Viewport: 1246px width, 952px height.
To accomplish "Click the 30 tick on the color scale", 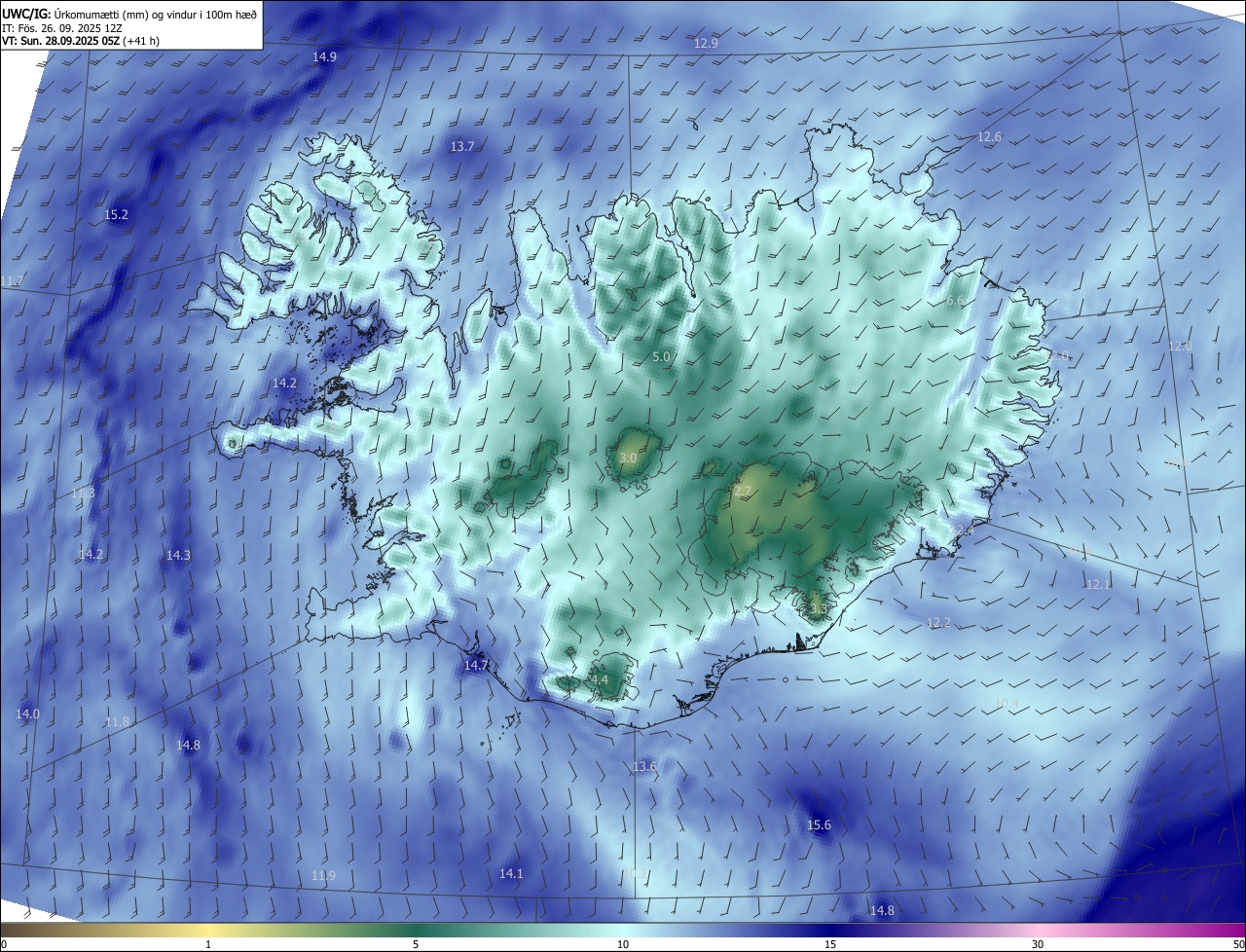I will pos(1038,944).
